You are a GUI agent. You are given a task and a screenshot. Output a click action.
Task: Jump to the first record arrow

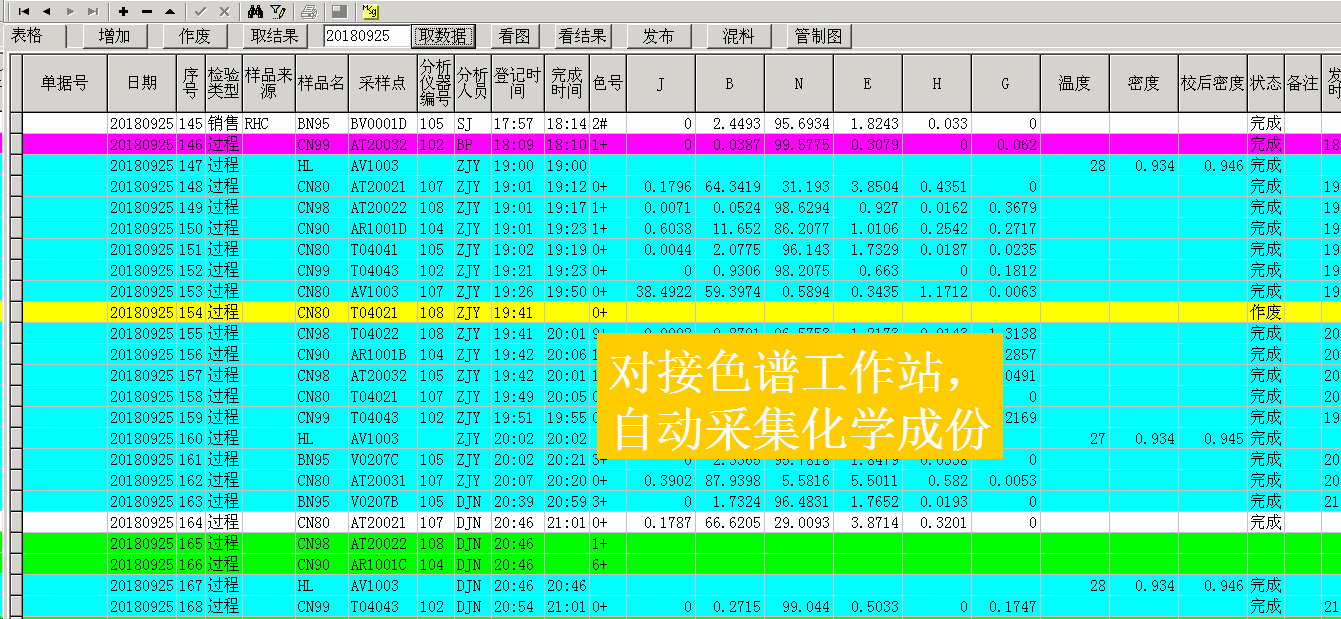[x=25, y=11]
